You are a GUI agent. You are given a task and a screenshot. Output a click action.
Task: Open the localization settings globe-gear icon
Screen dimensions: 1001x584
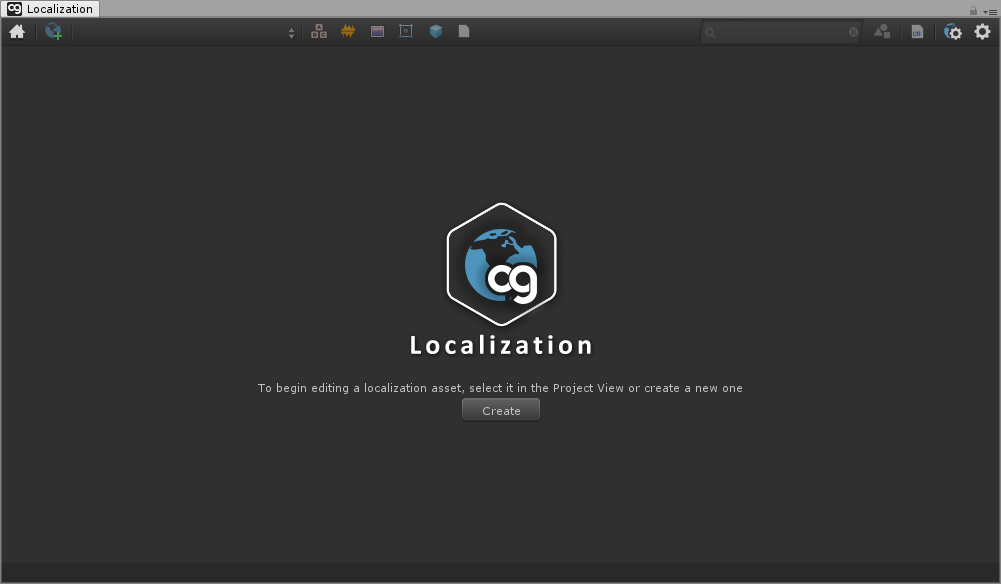click(952, 31)
